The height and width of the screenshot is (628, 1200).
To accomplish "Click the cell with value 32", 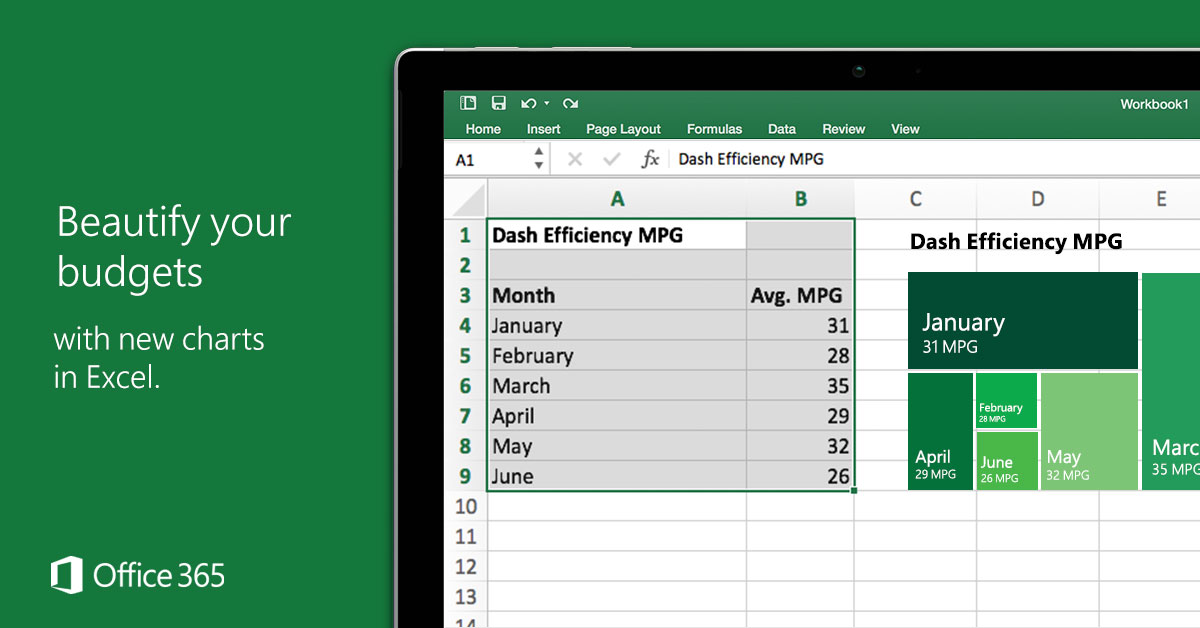I will (x=800, y=446).
